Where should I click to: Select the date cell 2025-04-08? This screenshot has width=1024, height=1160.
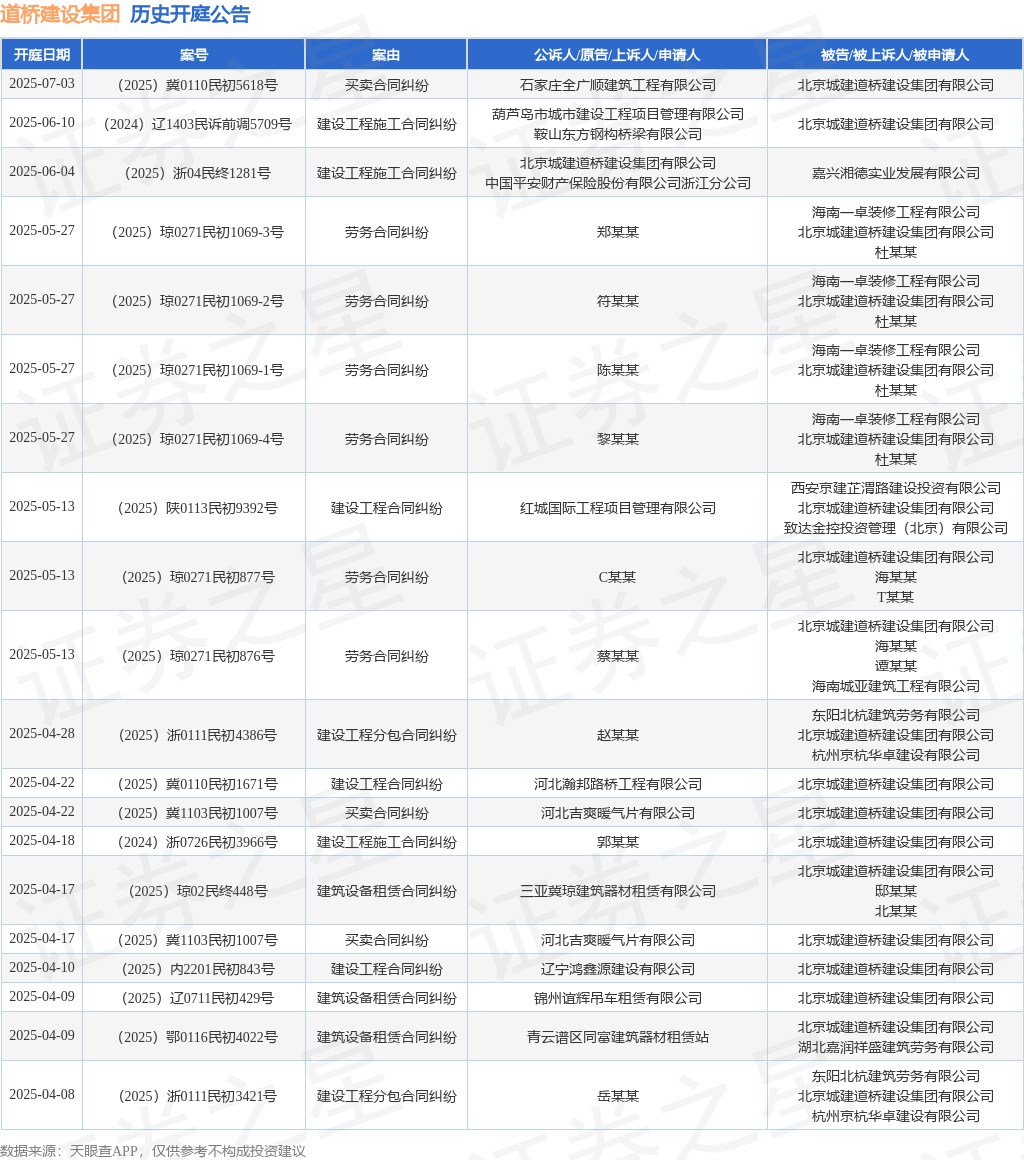click(41, 1094)
